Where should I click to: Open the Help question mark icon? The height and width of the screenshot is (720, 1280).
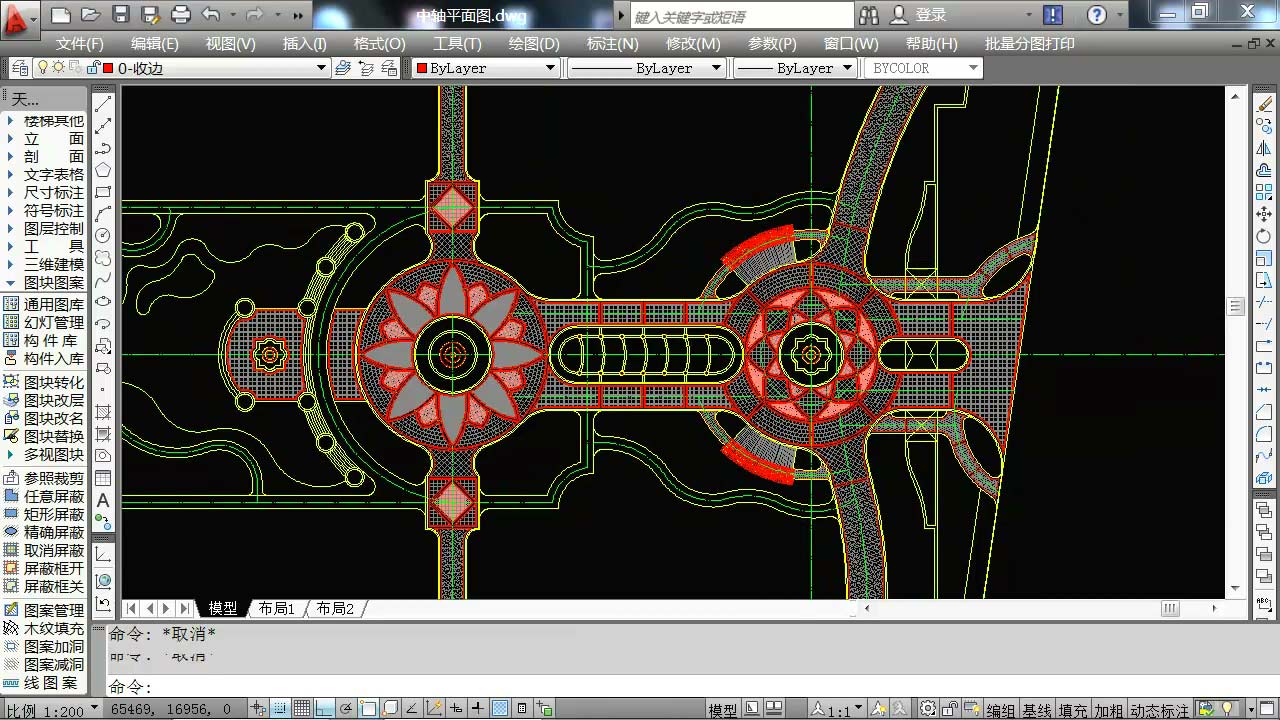(x=1097, y=15)
